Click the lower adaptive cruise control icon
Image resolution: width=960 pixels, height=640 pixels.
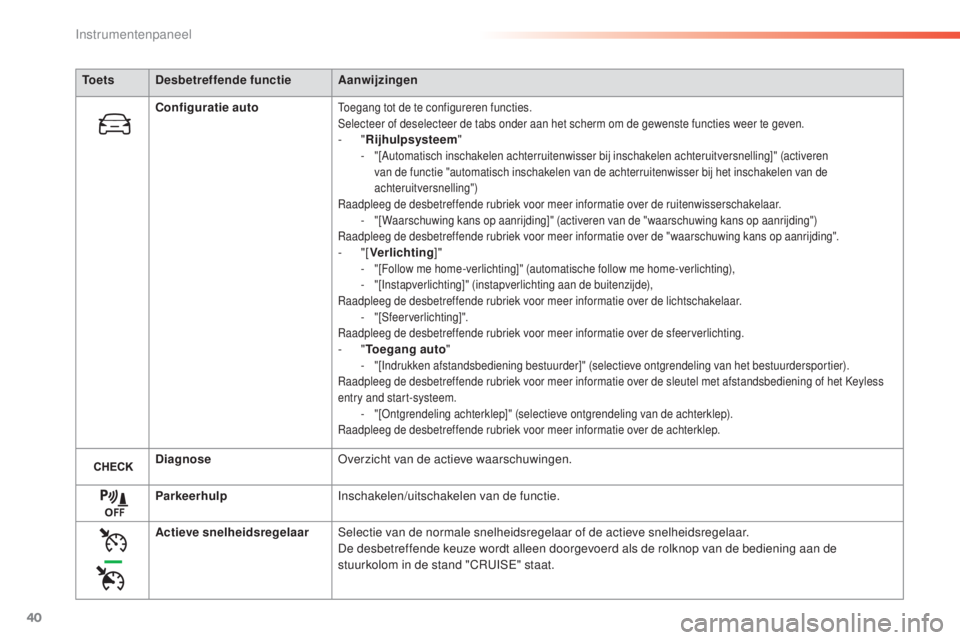(111, 578)
